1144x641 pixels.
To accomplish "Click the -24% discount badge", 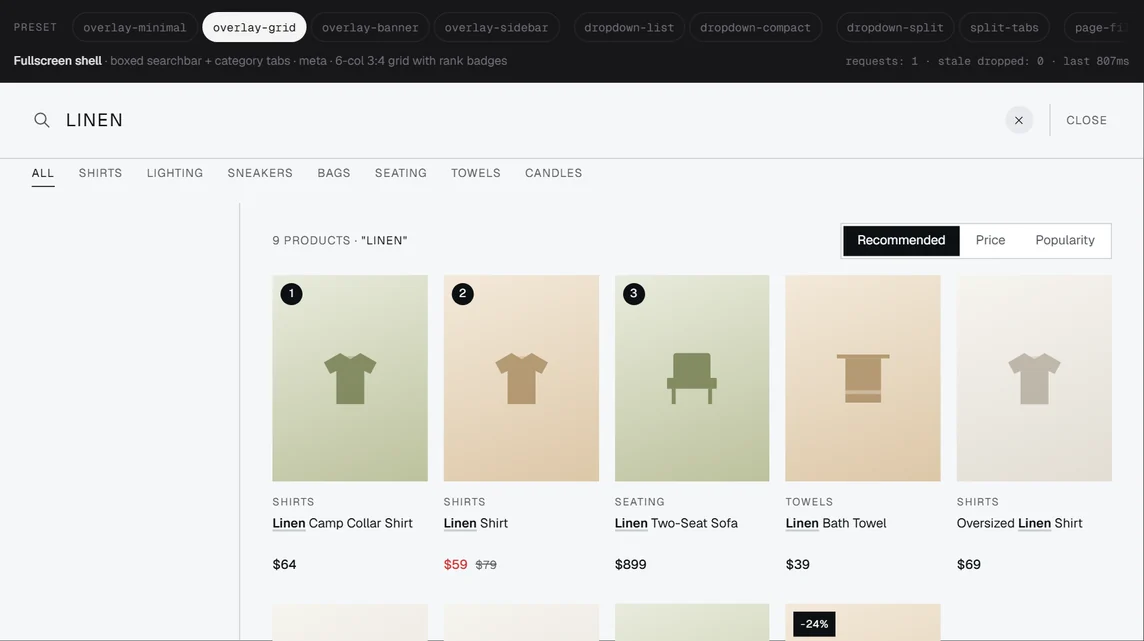I will pyautogui.click(x=813, y=624).
